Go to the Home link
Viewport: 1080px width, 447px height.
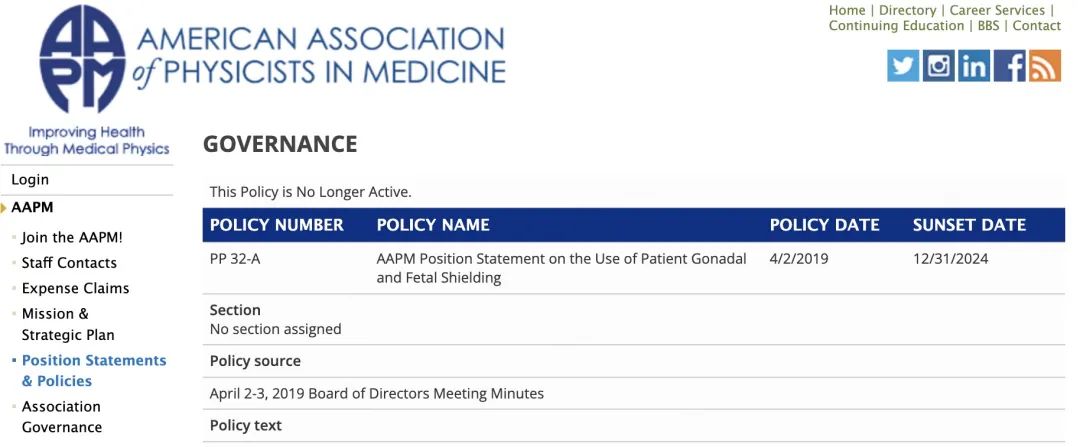[847, 10]
